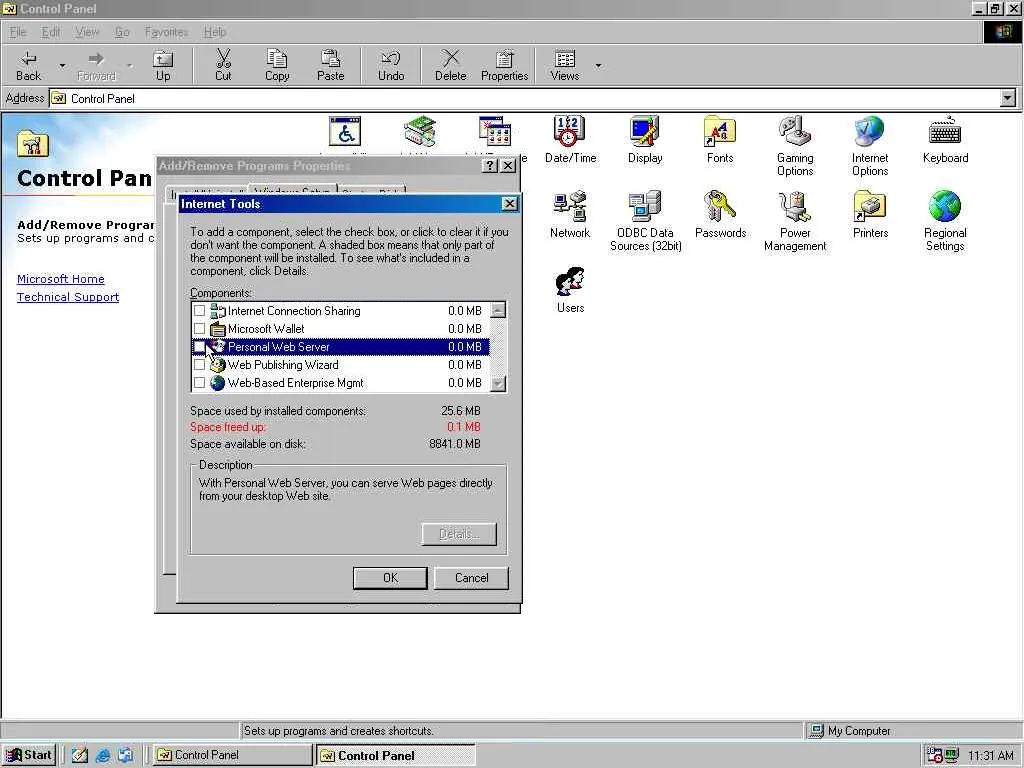Open Power Management icon

pos(795,221)
